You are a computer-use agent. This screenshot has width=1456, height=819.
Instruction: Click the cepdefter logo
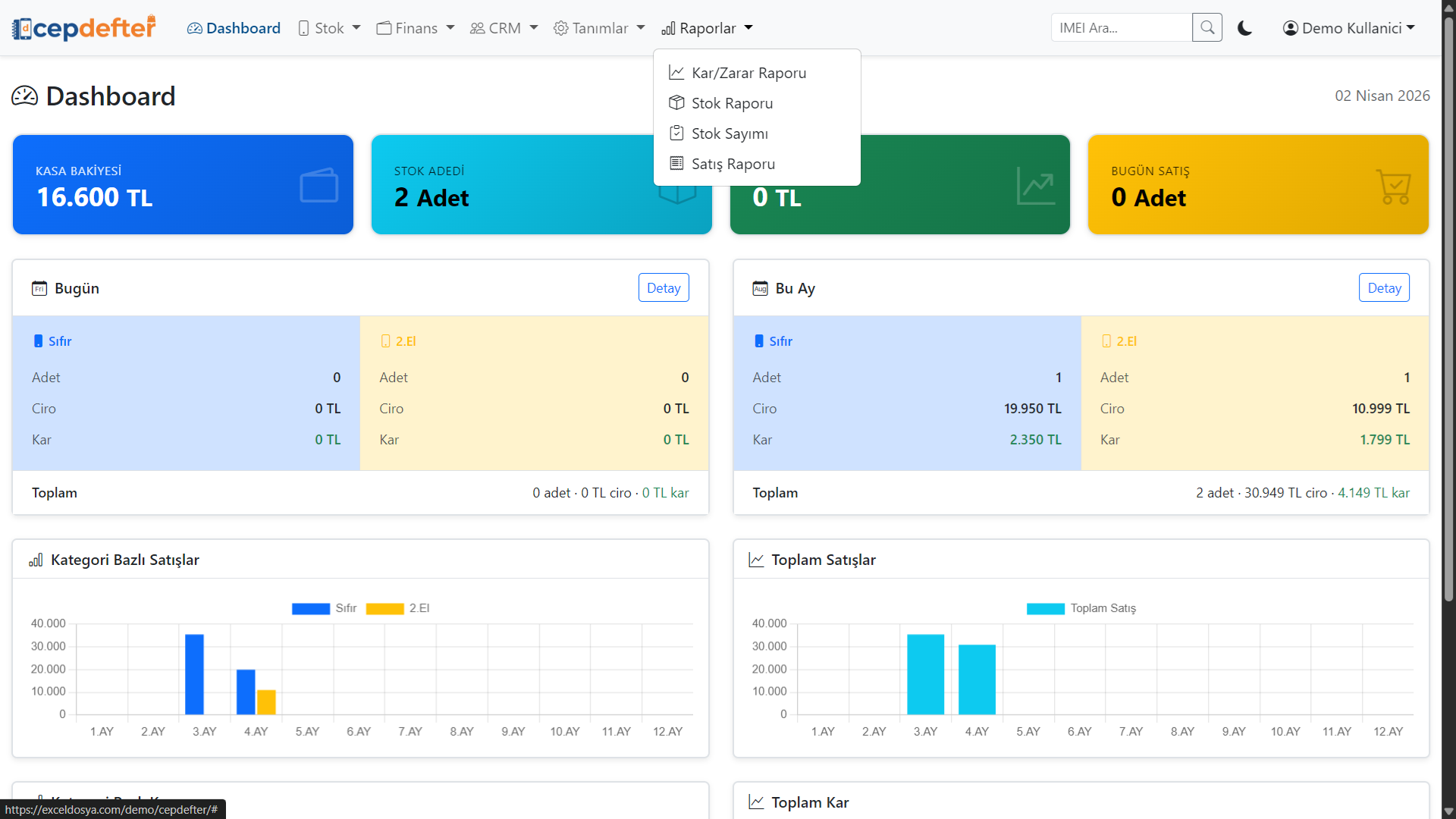click(84, 28)
